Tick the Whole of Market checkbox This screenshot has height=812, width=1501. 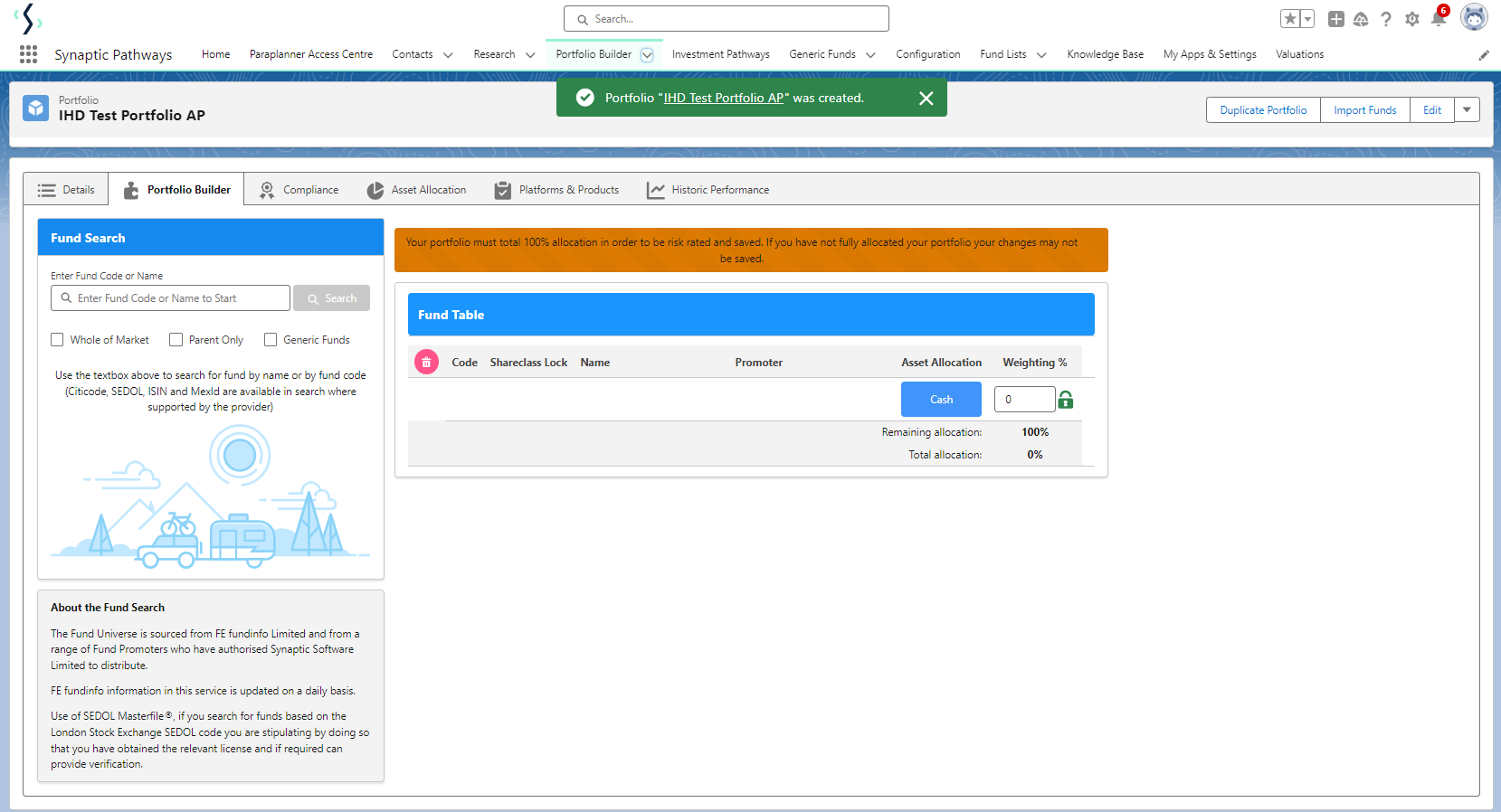tap(57, 340)
